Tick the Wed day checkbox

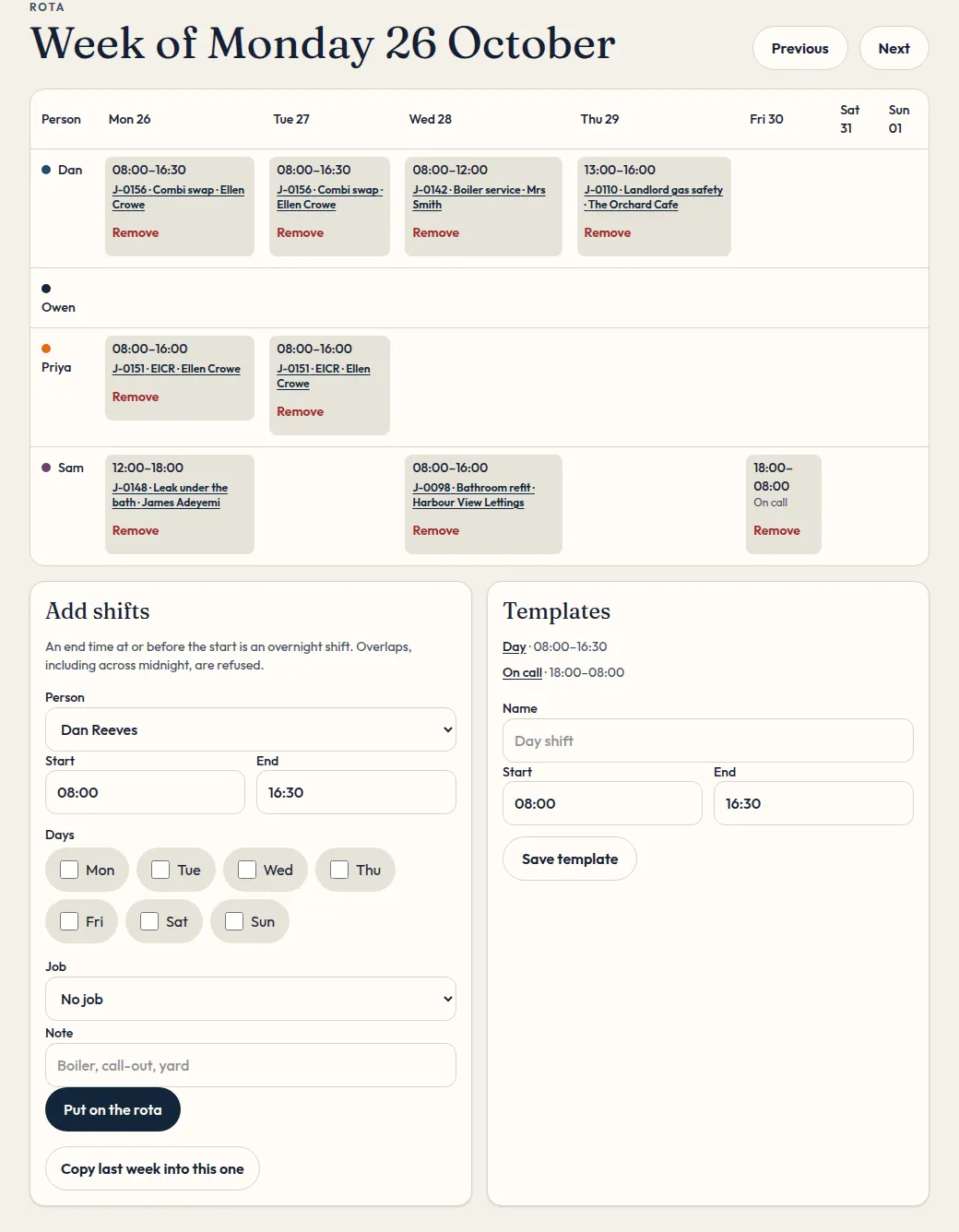pyautogui.click(x=247, y=870)
